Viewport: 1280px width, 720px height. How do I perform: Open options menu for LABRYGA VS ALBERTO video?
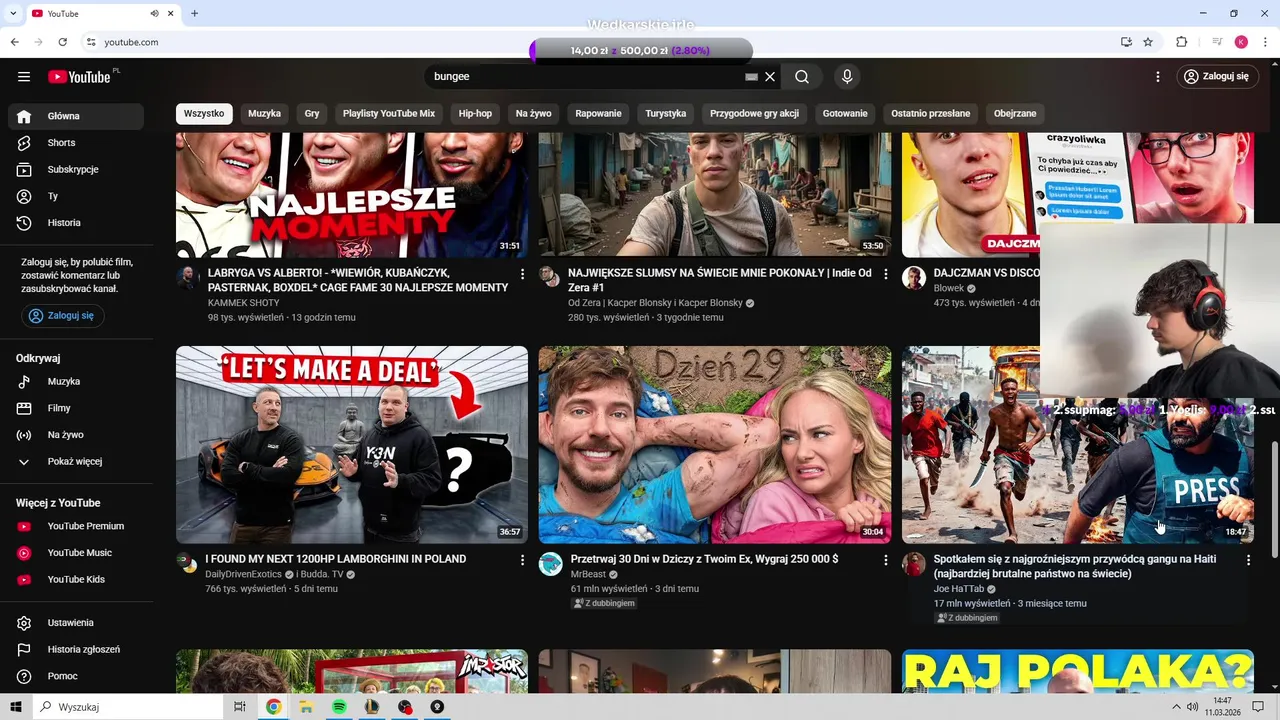click(522, 274)
